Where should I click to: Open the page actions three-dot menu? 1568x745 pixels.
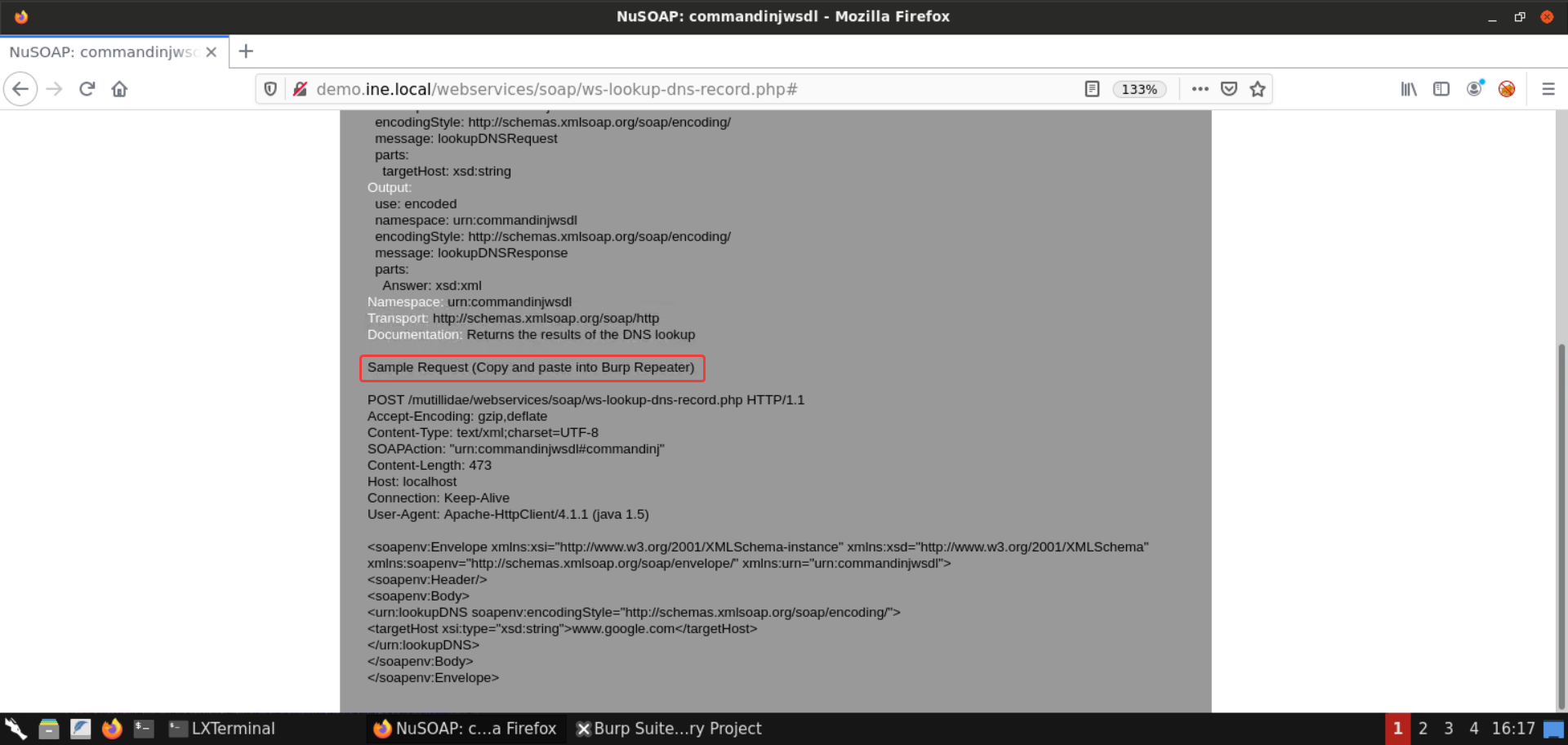tap(1200, 89)
